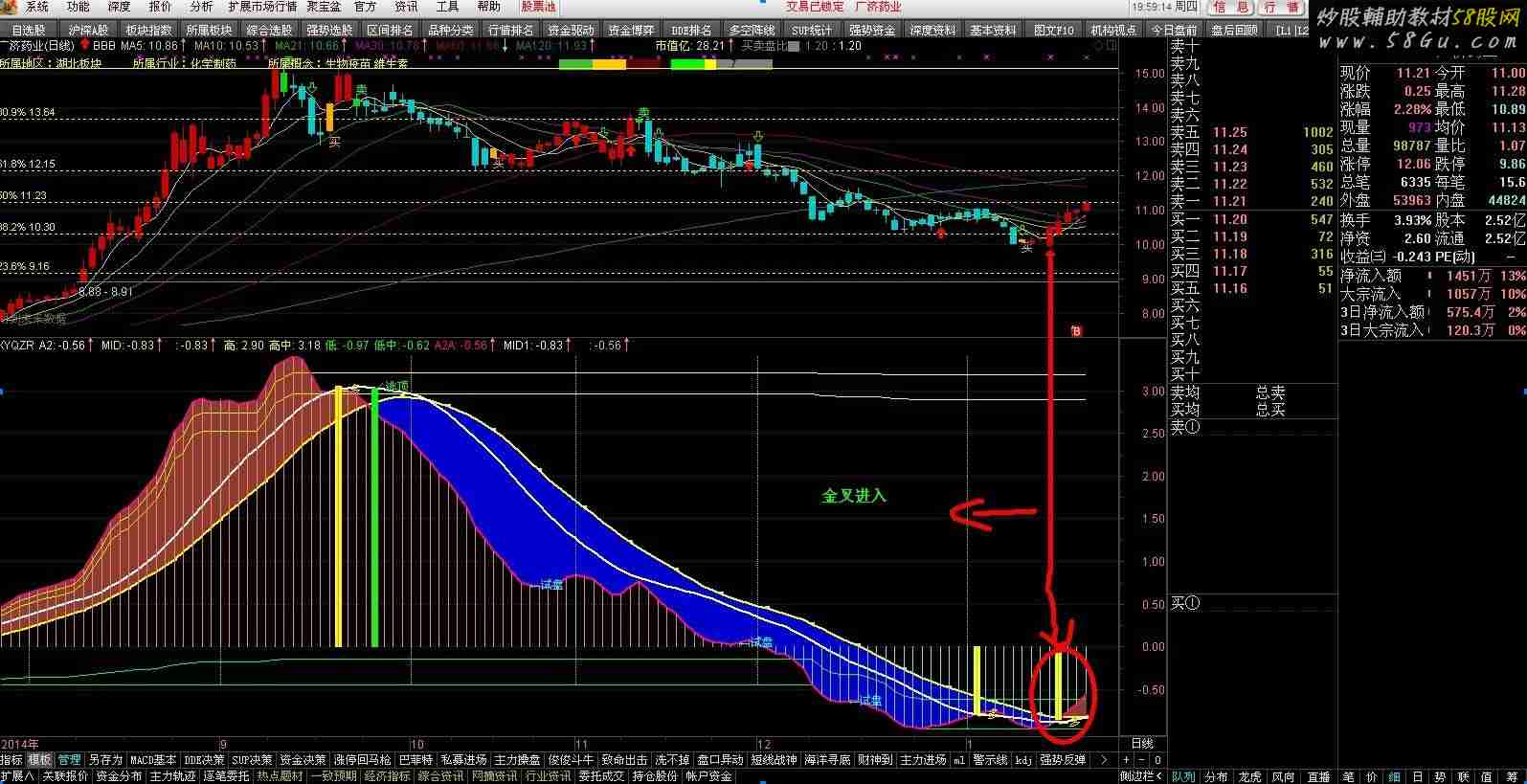Click 资金驱动 toolbar button

[571, 30]
